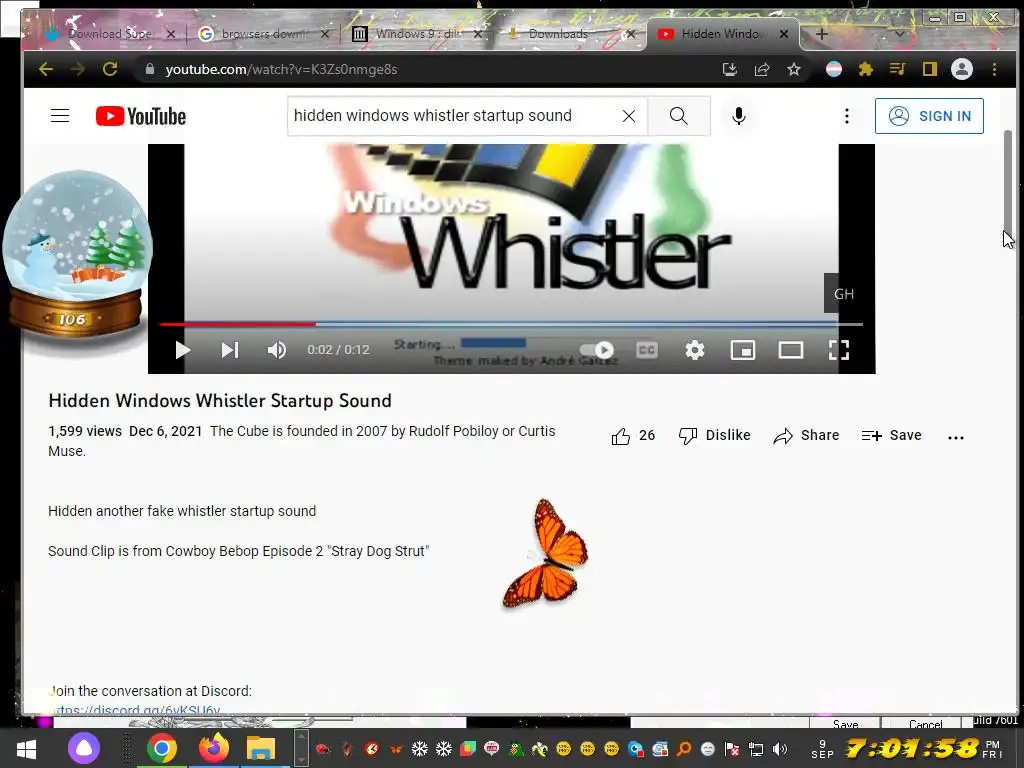Go back to the previous page
Viewport: 1024px width, 768px height.
coord(46,69)
